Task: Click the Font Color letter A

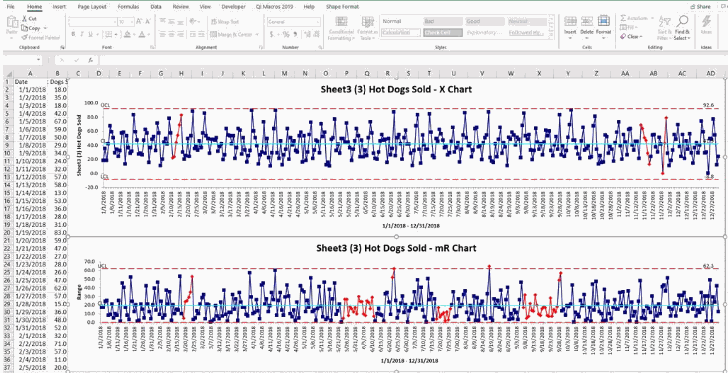Action: 142,34
